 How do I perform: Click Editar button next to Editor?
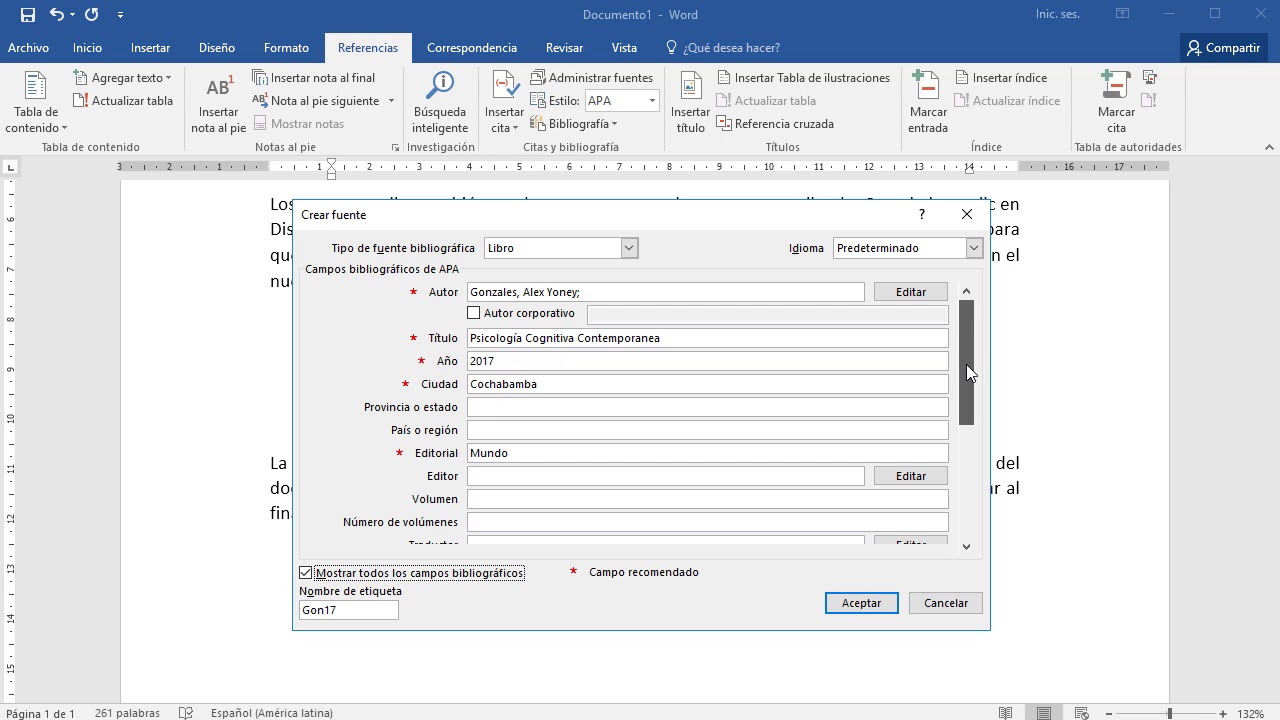(910, 476)
